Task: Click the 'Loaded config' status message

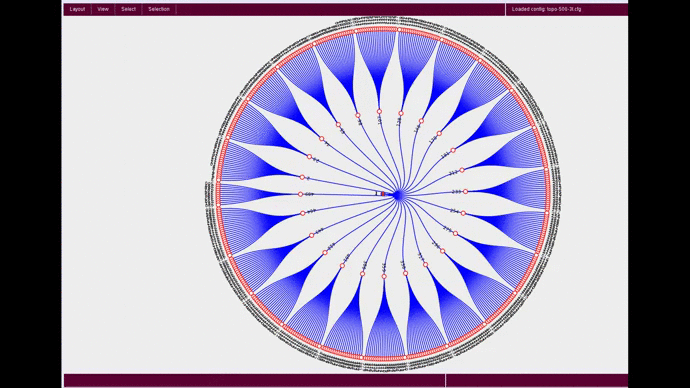Action: 546,9
